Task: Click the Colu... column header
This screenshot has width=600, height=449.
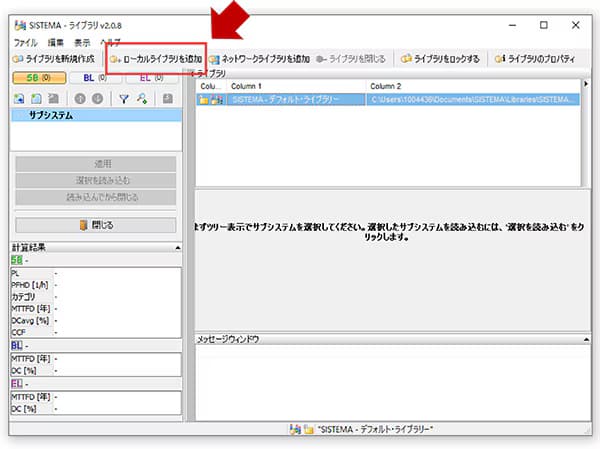Action: (211, 86)
